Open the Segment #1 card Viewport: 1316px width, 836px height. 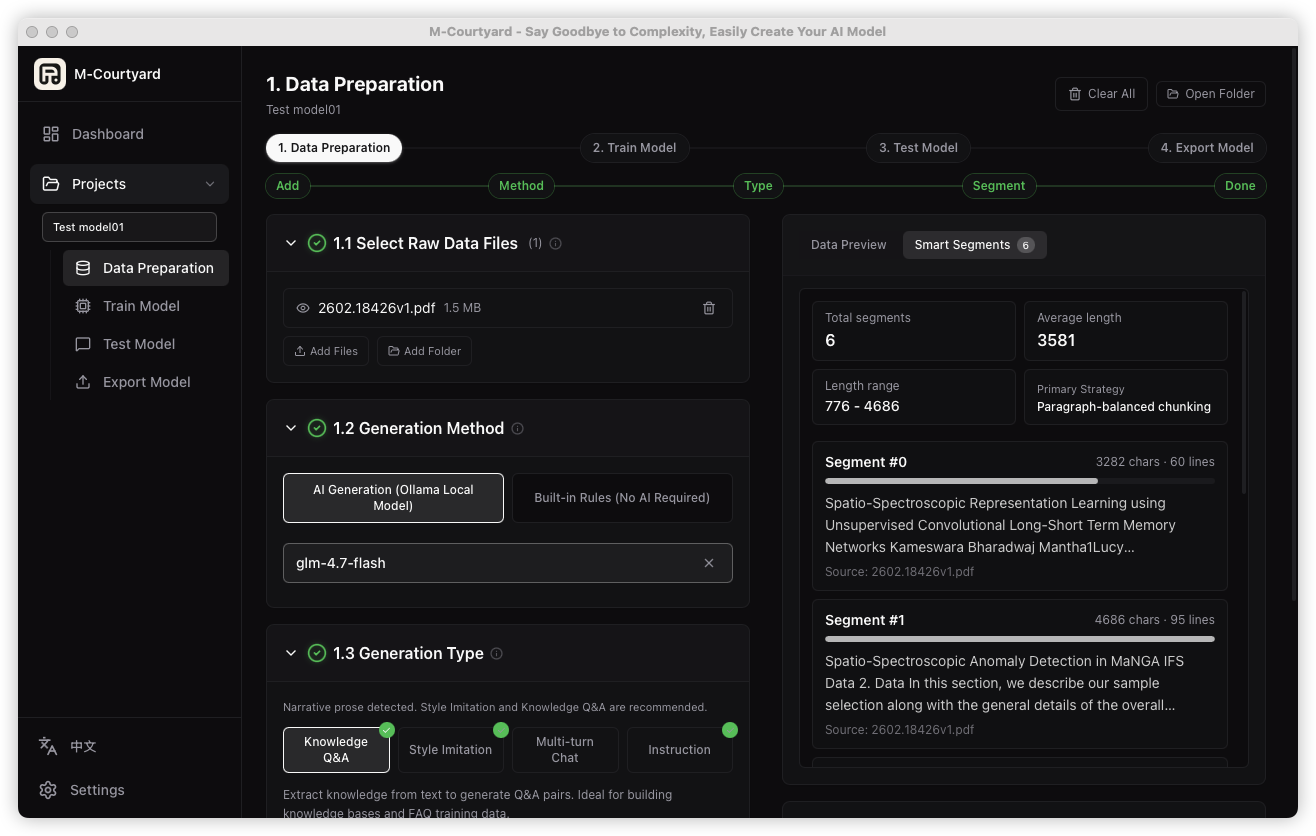1020,674
